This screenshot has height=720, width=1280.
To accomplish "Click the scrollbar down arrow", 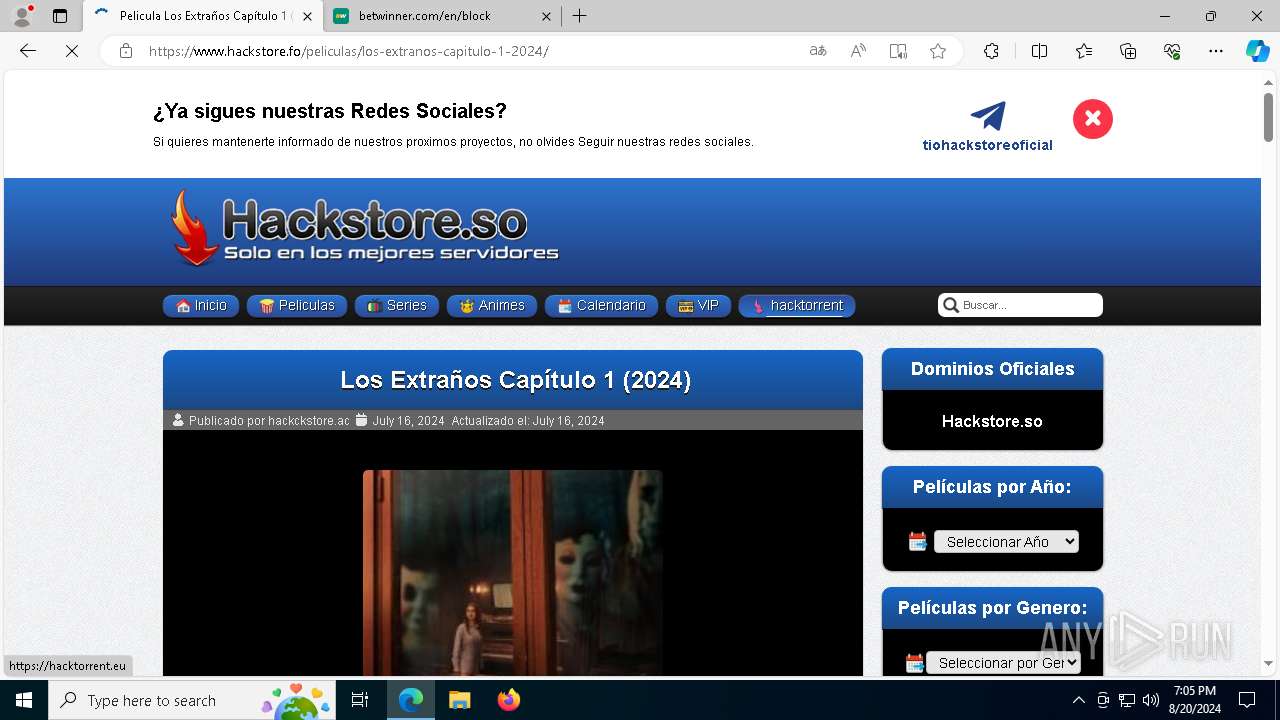I will pyautogui.click(x=1268, y=663).
